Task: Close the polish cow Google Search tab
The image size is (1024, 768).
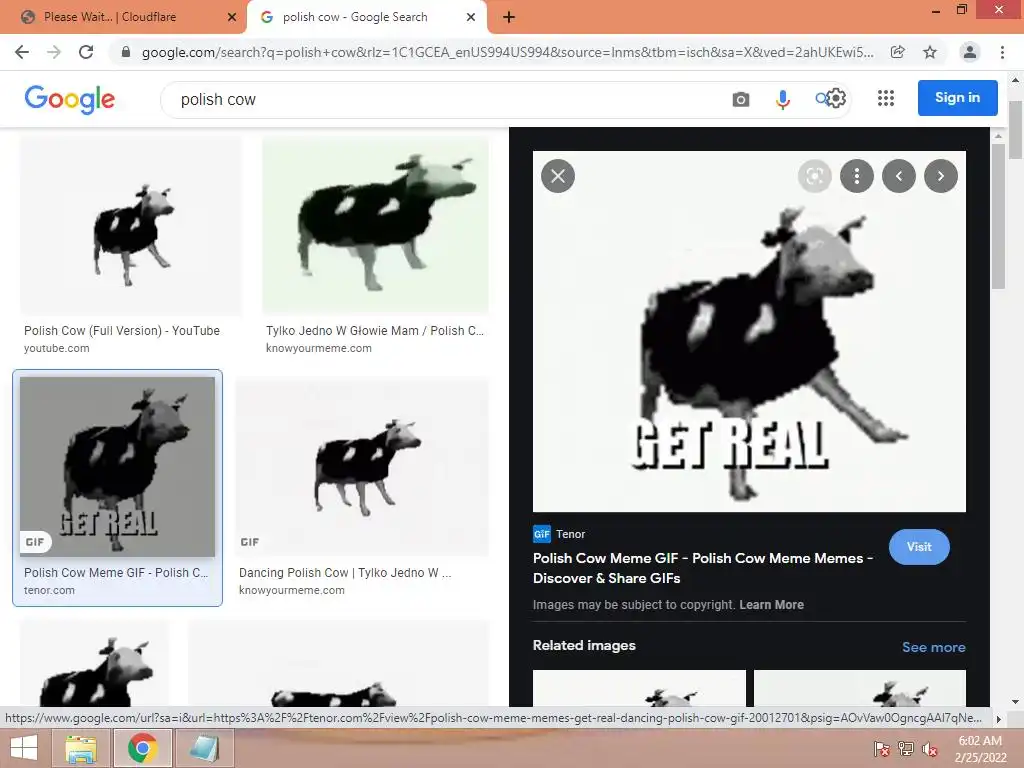Action: [471, 18]
